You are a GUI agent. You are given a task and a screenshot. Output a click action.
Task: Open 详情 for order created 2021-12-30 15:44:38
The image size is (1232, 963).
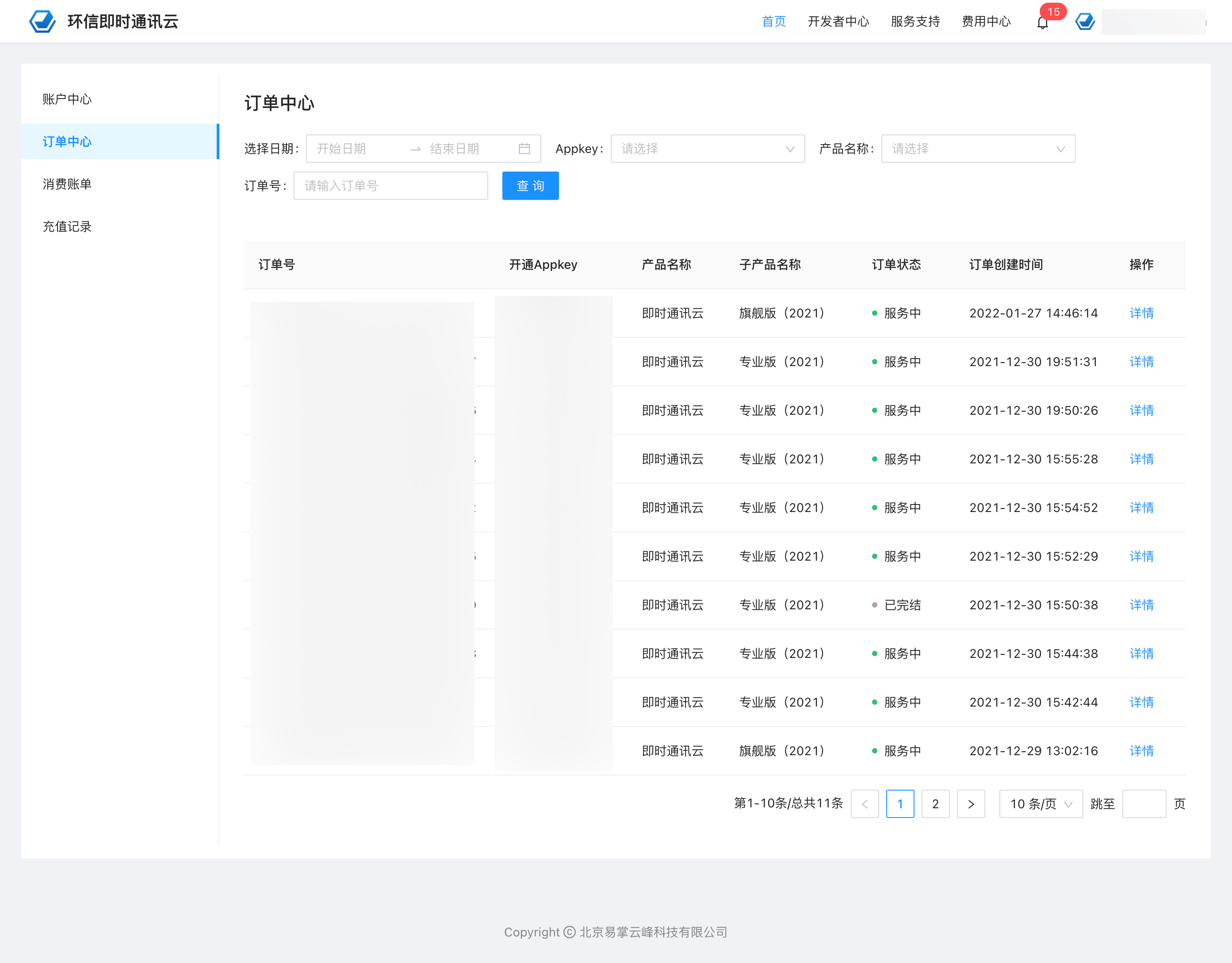tap(1142, 653)
